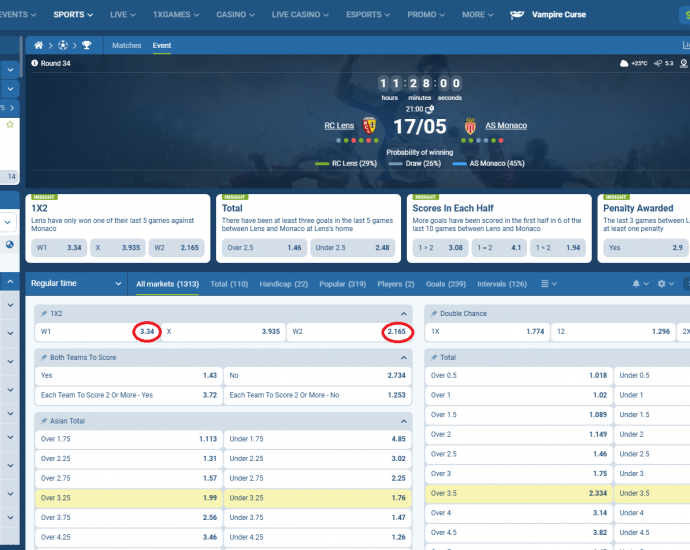690x550 pixels.
Task: Pin the Total market
Action: (433, 358)
